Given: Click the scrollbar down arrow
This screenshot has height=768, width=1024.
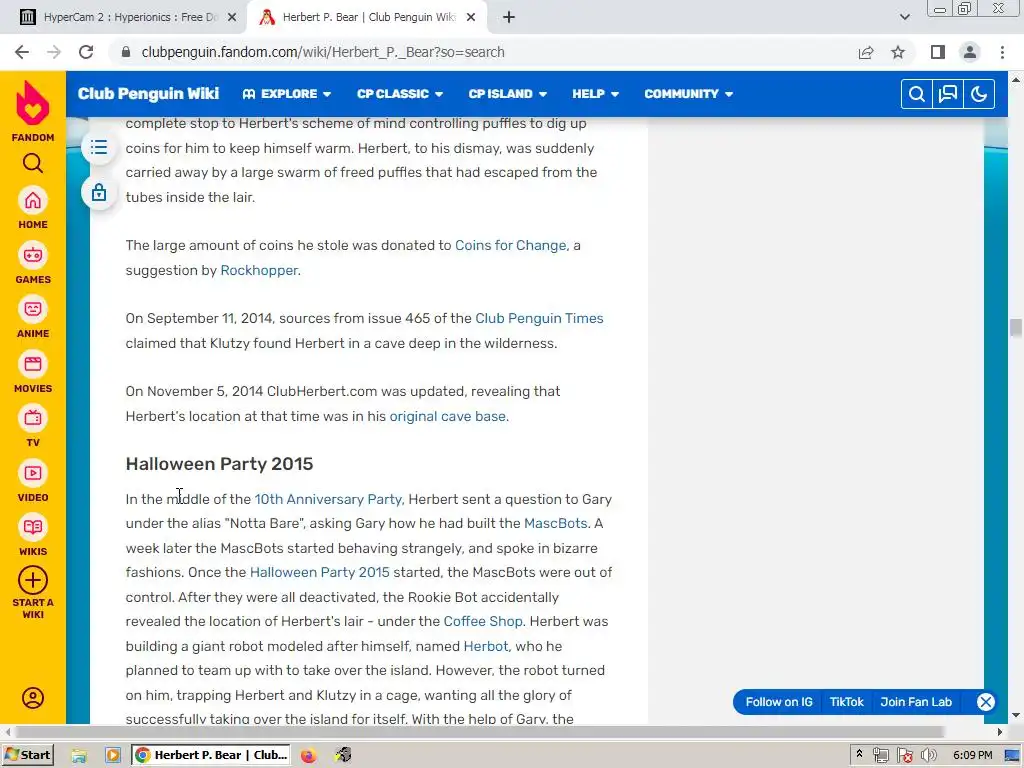Looking at the screenshot, I should point(1016,716).
